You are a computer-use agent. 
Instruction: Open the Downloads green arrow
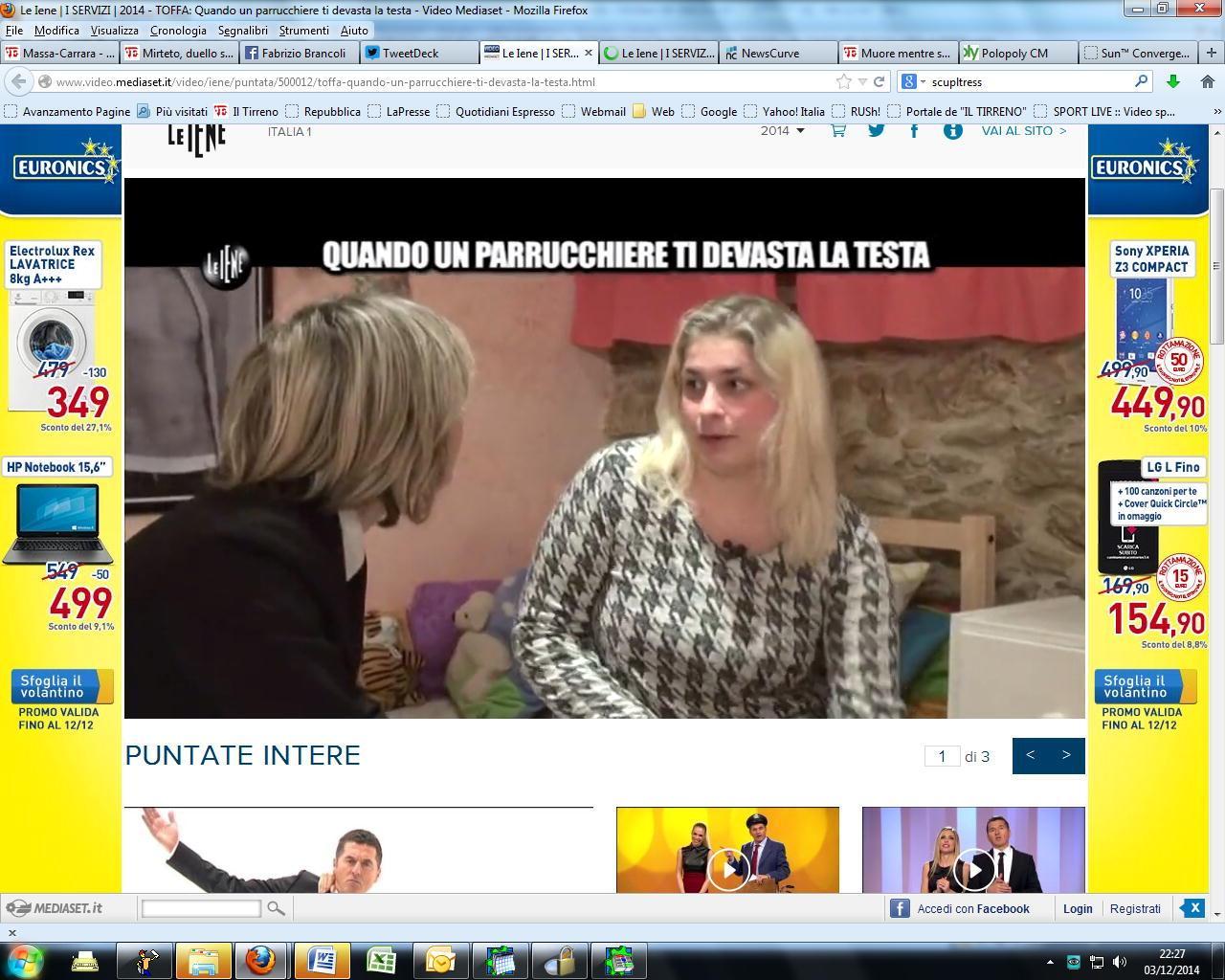tap(1173, 81)
